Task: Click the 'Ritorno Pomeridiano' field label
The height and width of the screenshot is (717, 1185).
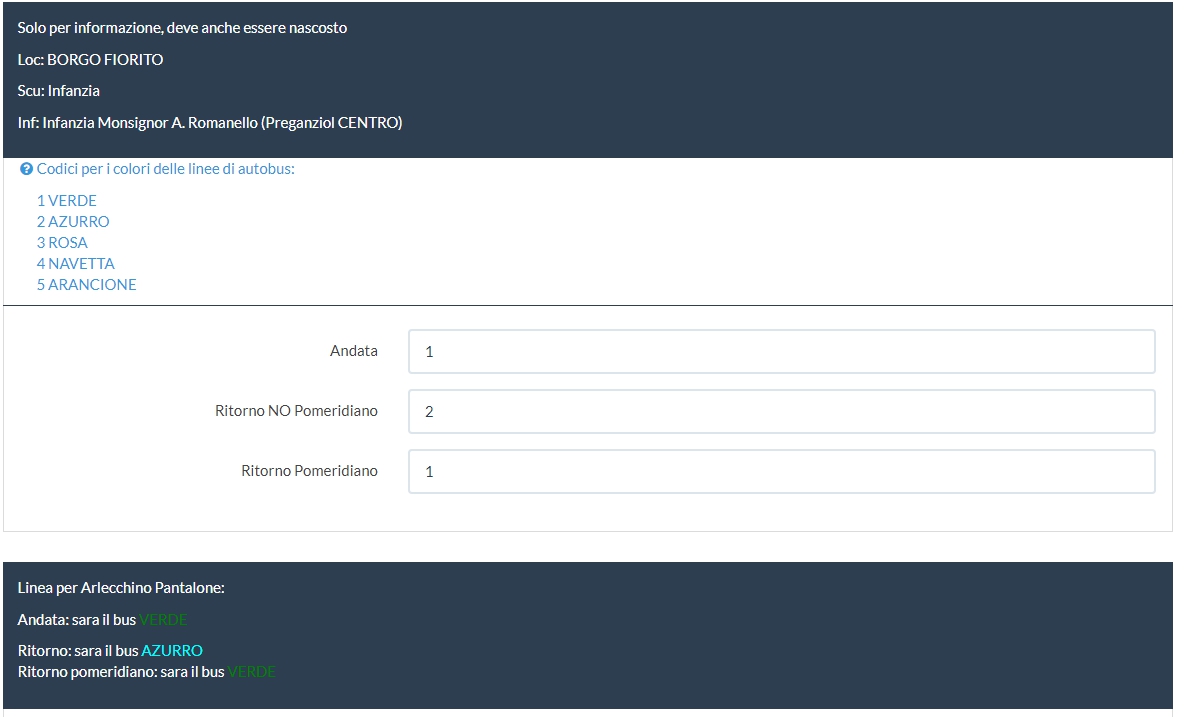Action: click(x=310, y=471)
